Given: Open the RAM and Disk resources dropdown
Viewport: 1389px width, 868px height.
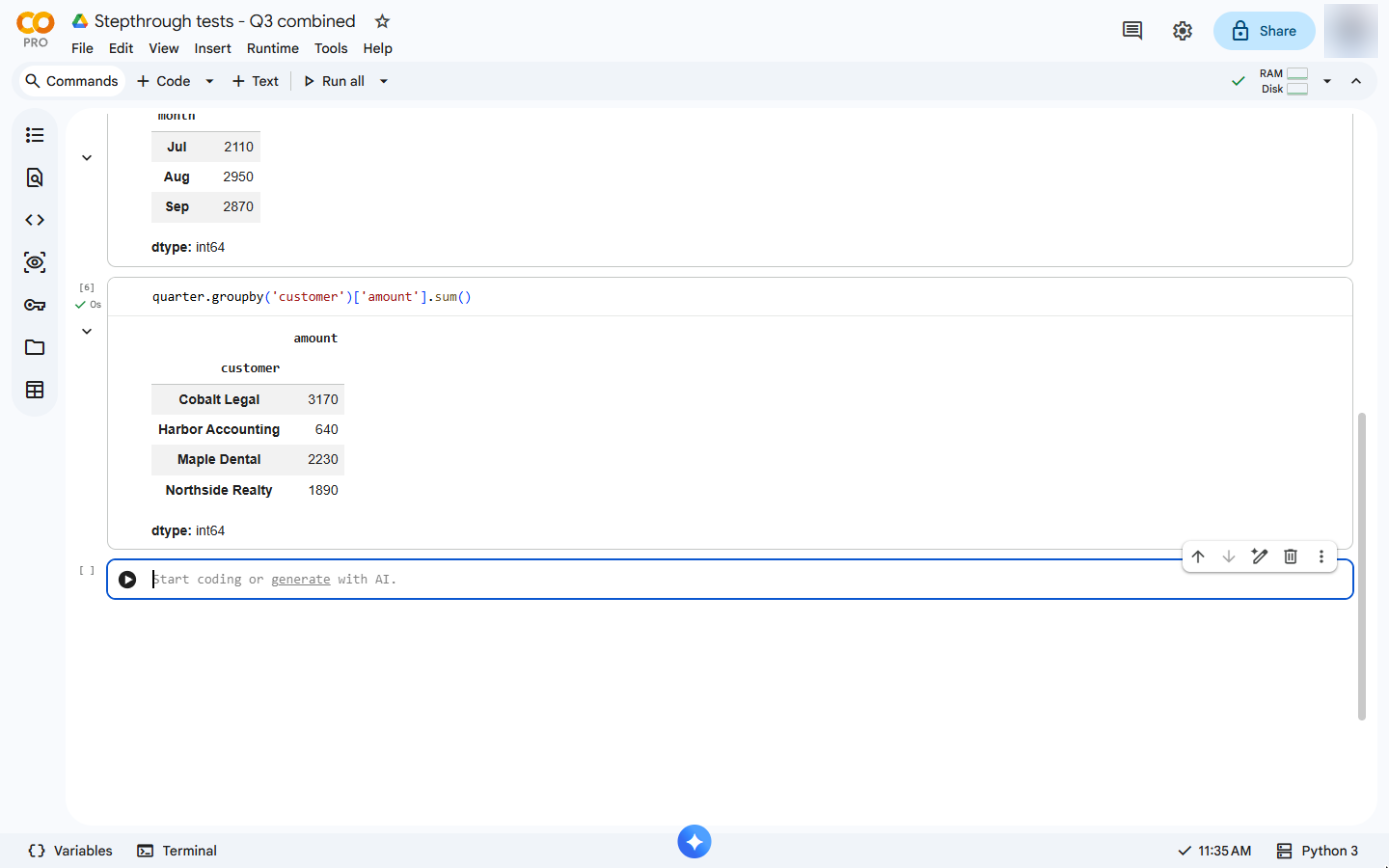Looking at the screenshot, I should [1327, 81].
